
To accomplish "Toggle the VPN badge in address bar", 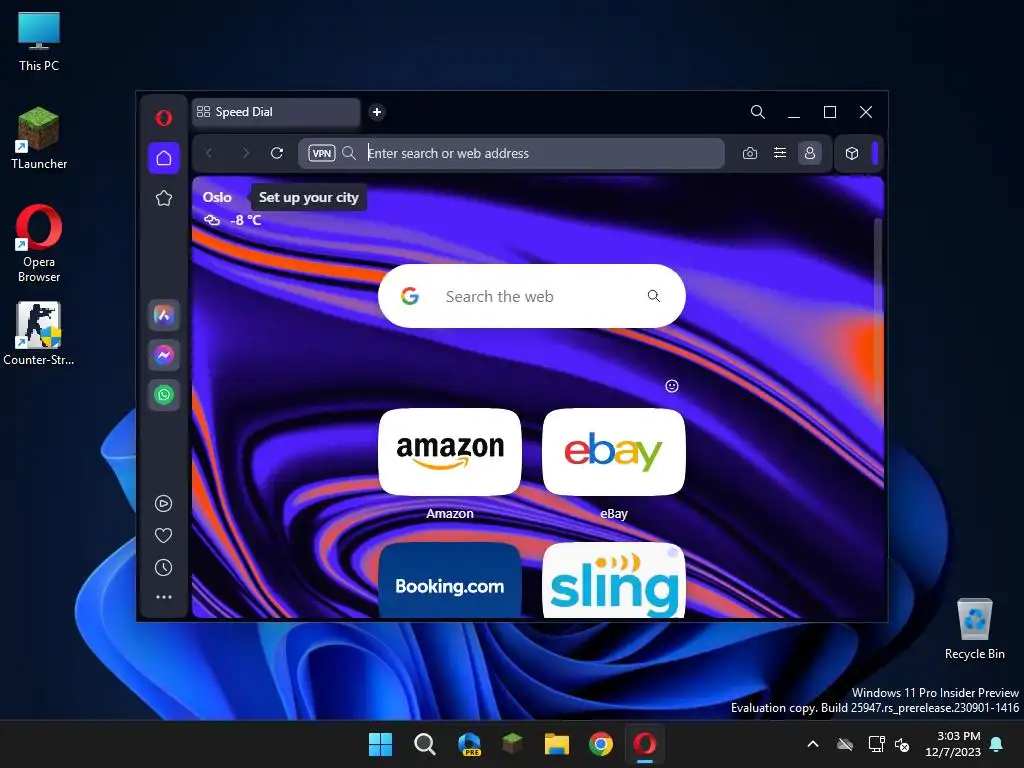I will click(x=321, y=153).
